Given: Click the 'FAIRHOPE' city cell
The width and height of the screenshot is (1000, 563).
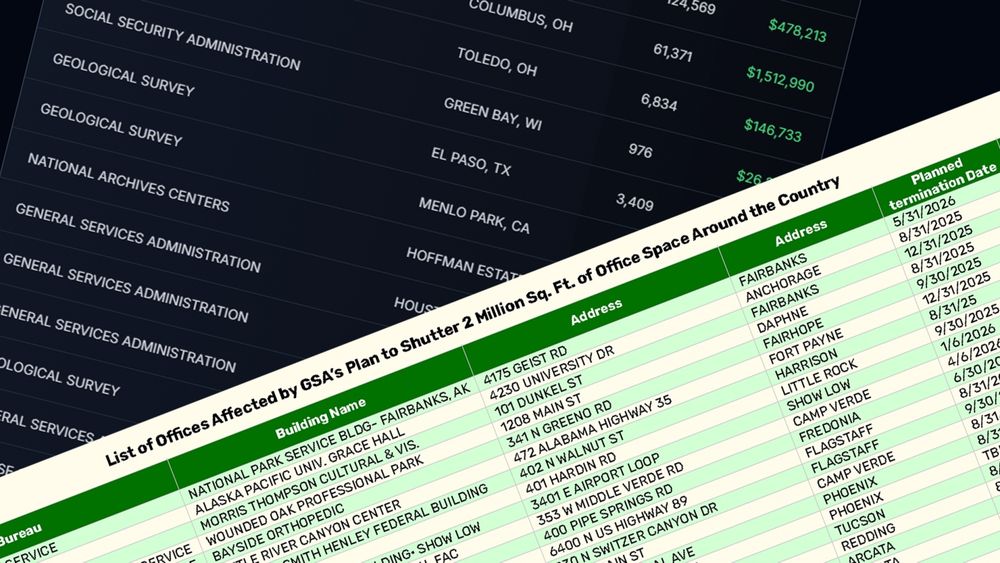Looking at the screenshot, I should (x=793, y=333).
